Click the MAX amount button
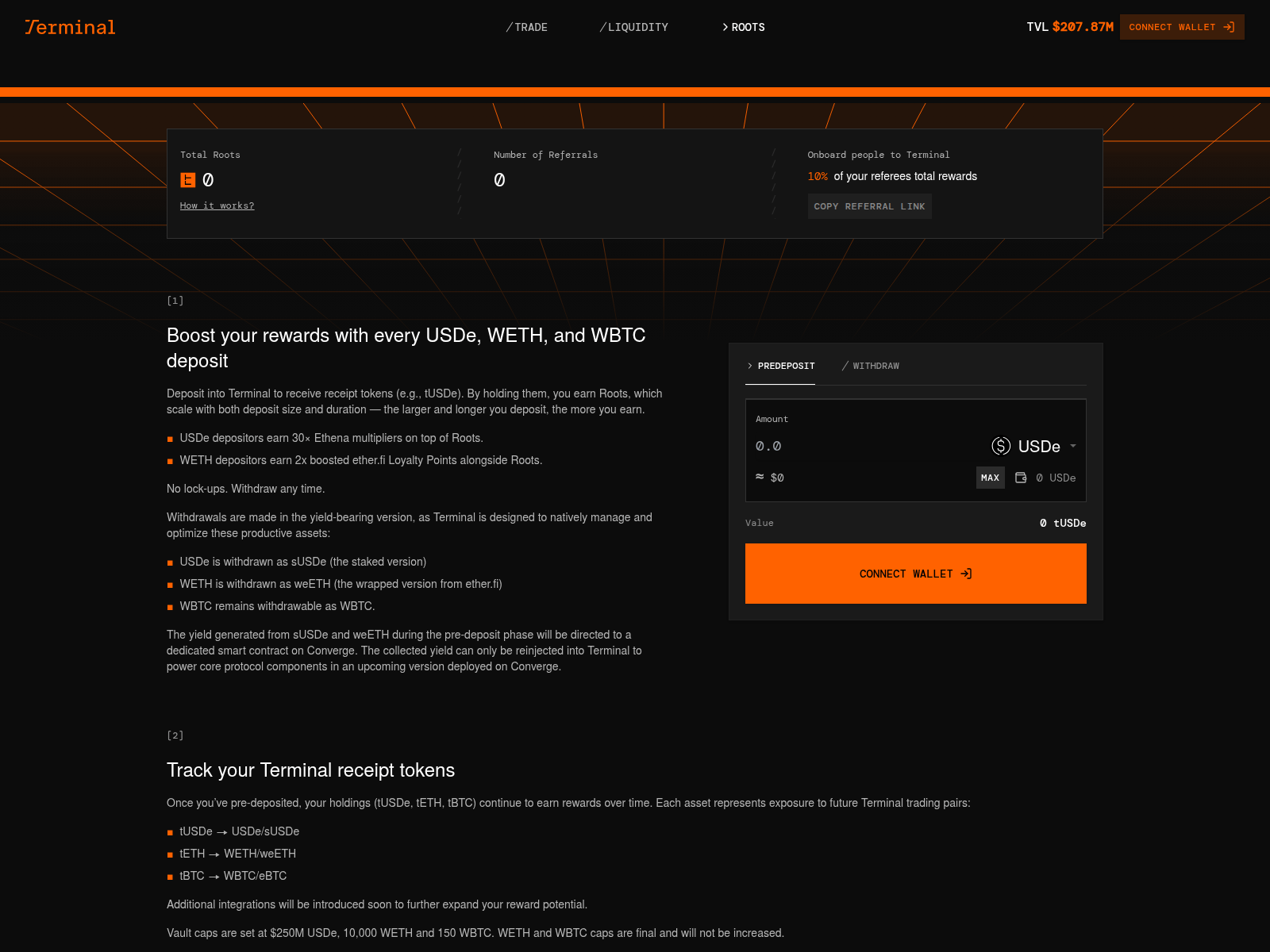 990,478
